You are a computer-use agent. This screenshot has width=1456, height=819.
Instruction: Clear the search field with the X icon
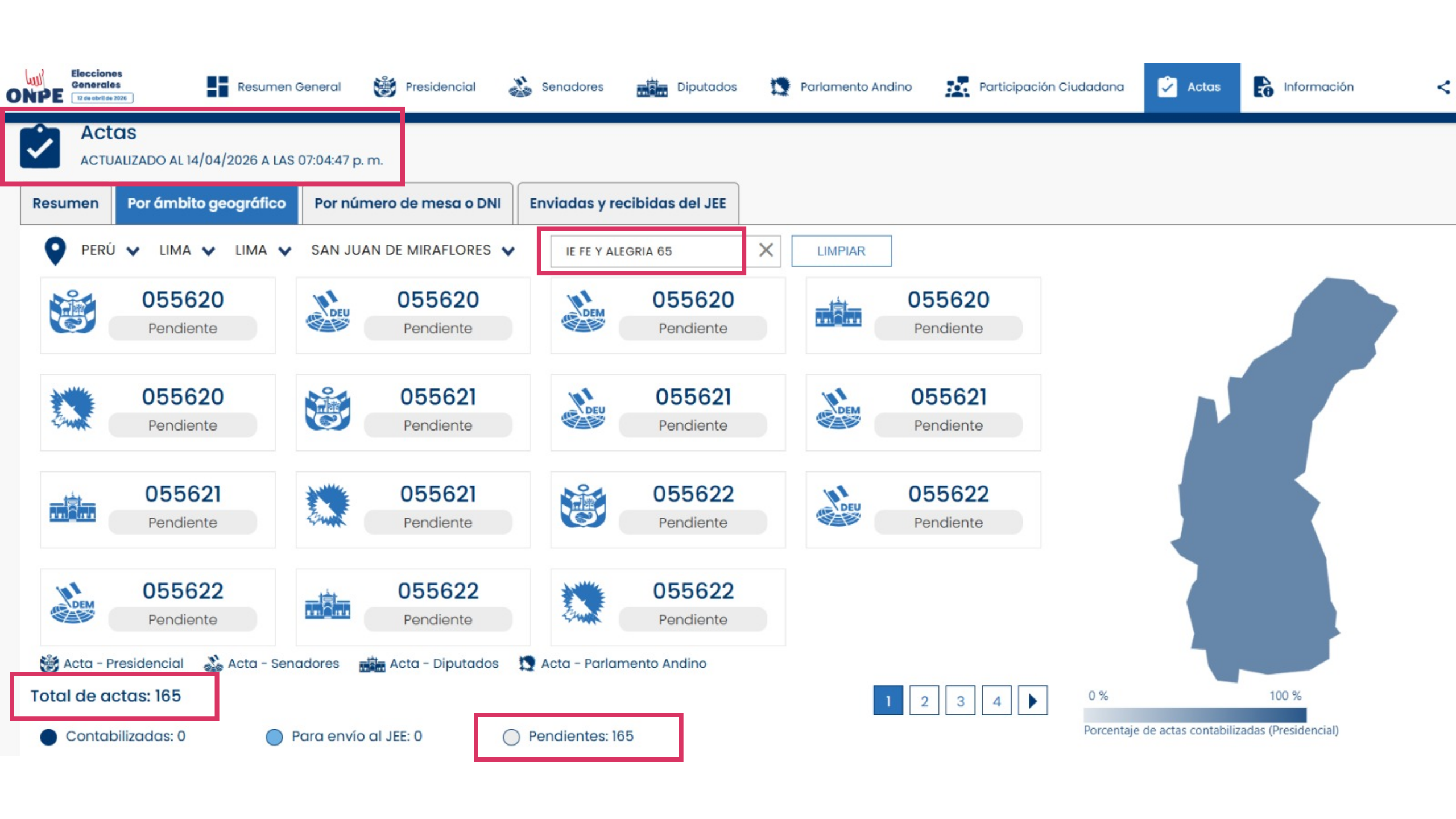click(766, 250)
